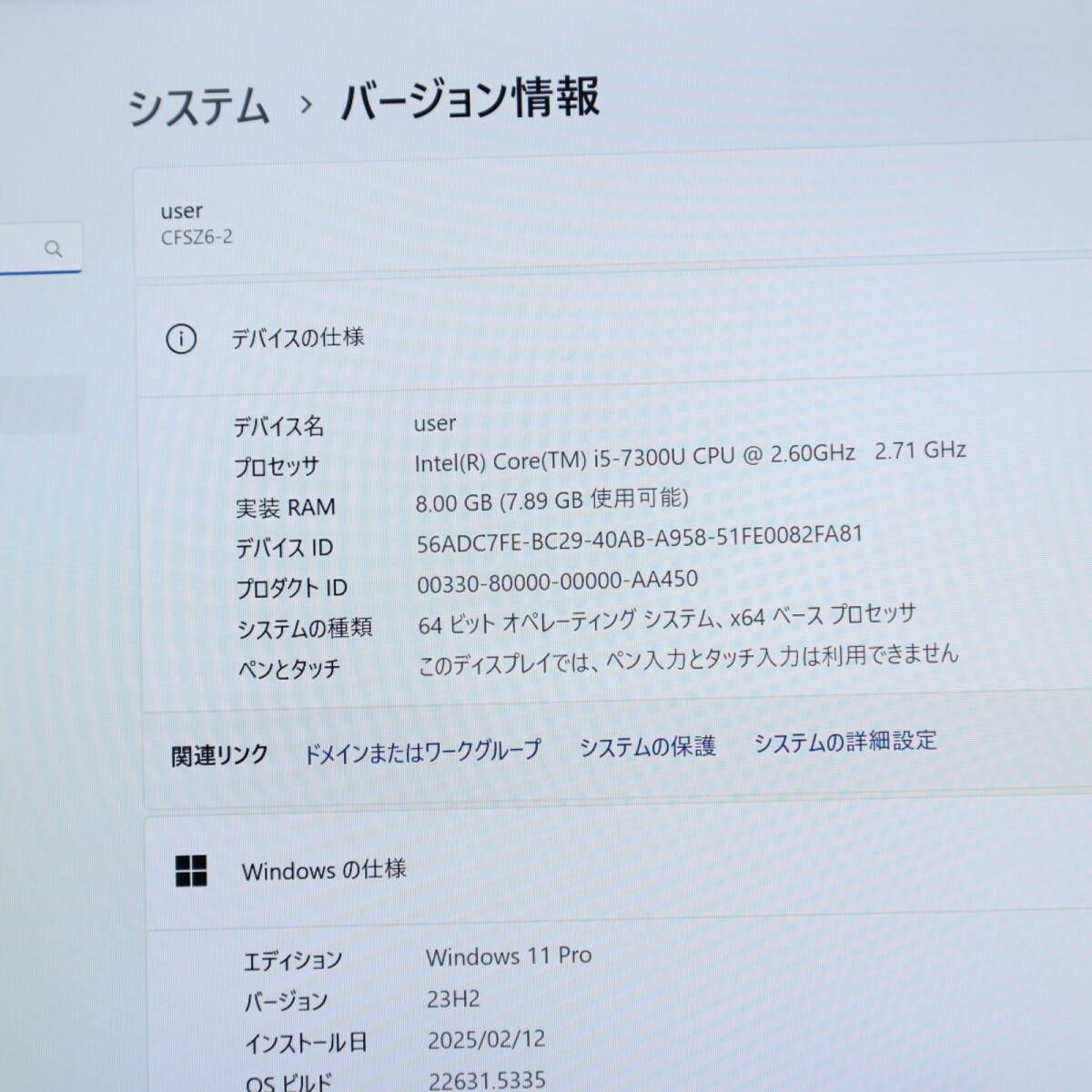Click the settings search input field

(x=40, y=248)
